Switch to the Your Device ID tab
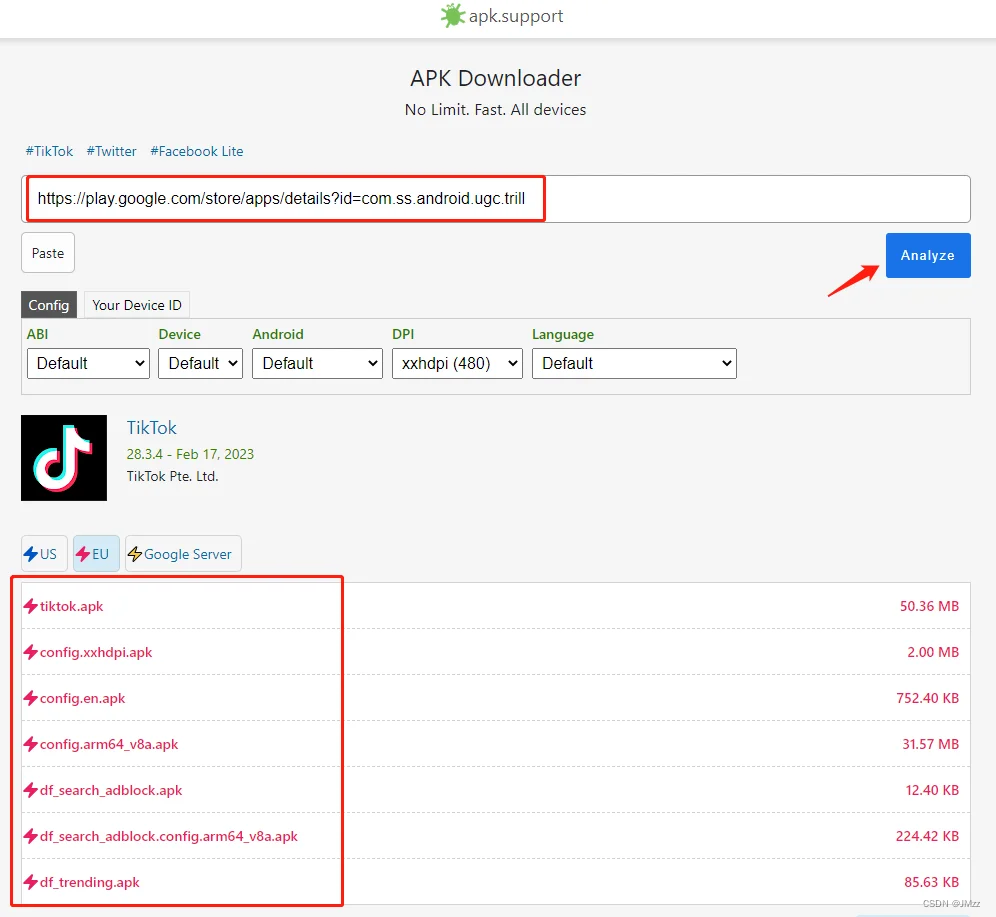 pyautogui.click(x=137, y=305)
